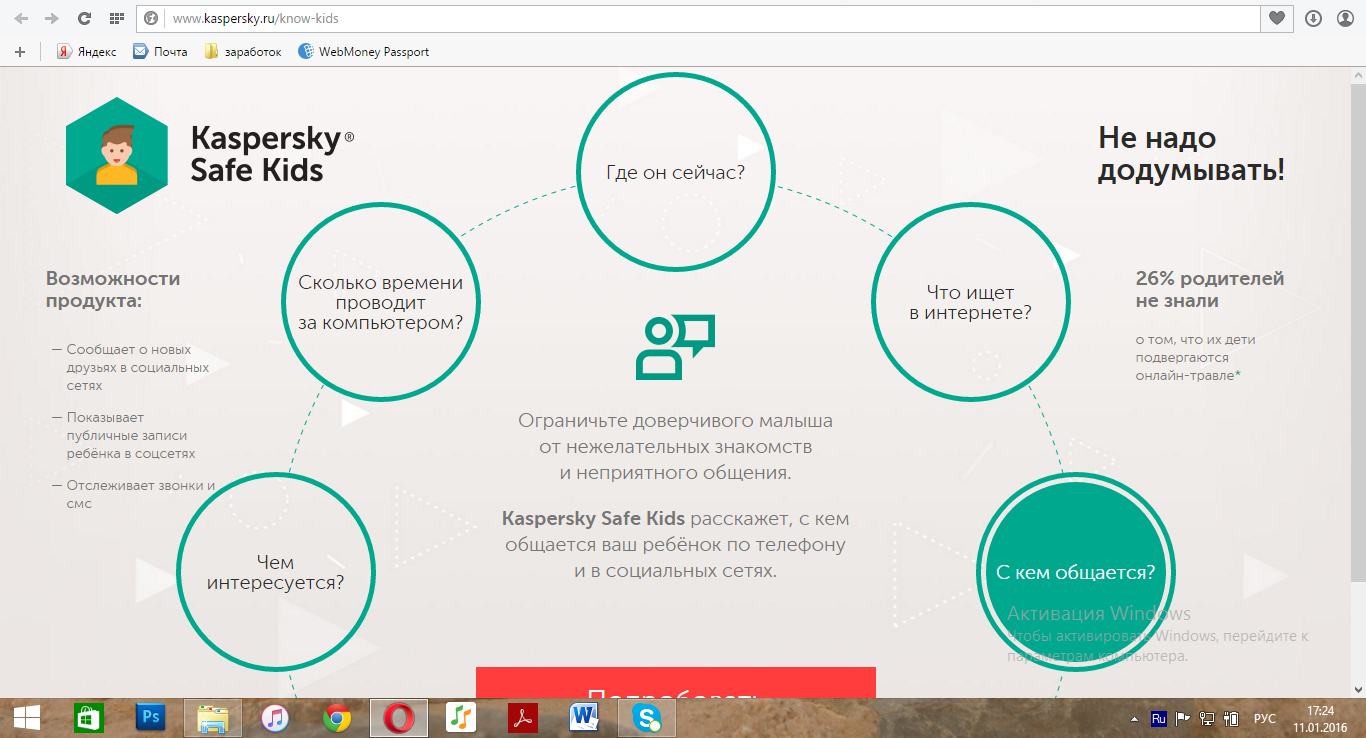
Task: Show hidden tray icons arrow
Action: click(x=1134, y=718)
